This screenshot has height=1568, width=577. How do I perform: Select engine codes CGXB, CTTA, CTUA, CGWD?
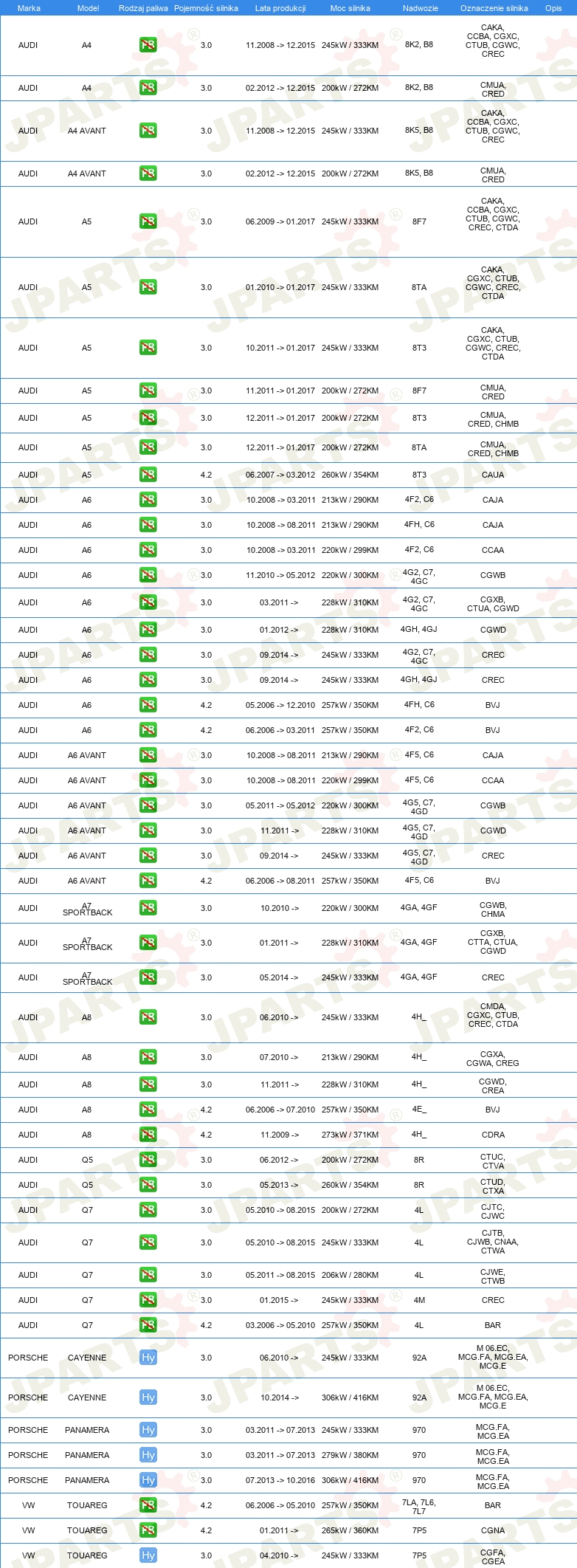493,942
